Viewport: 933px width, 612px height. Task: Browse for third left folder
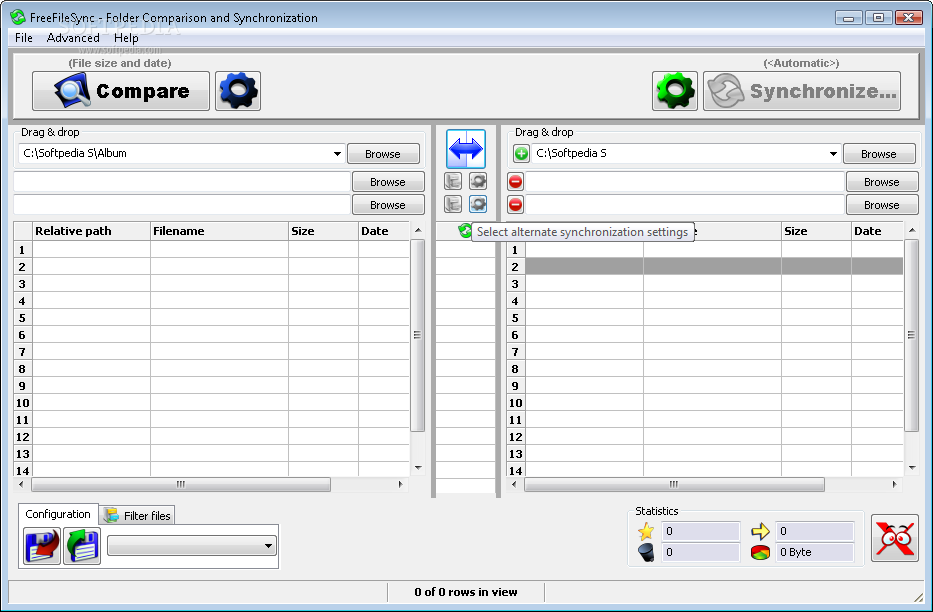point(388,205)
